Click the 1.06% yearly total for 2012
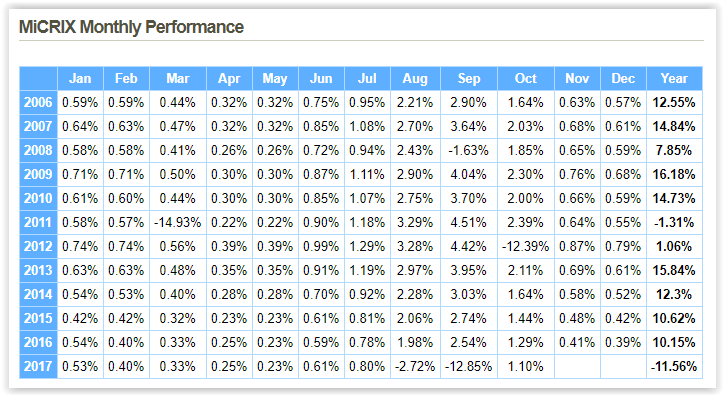The width and height of the screenshot is (724, 396). coord(675,246)
